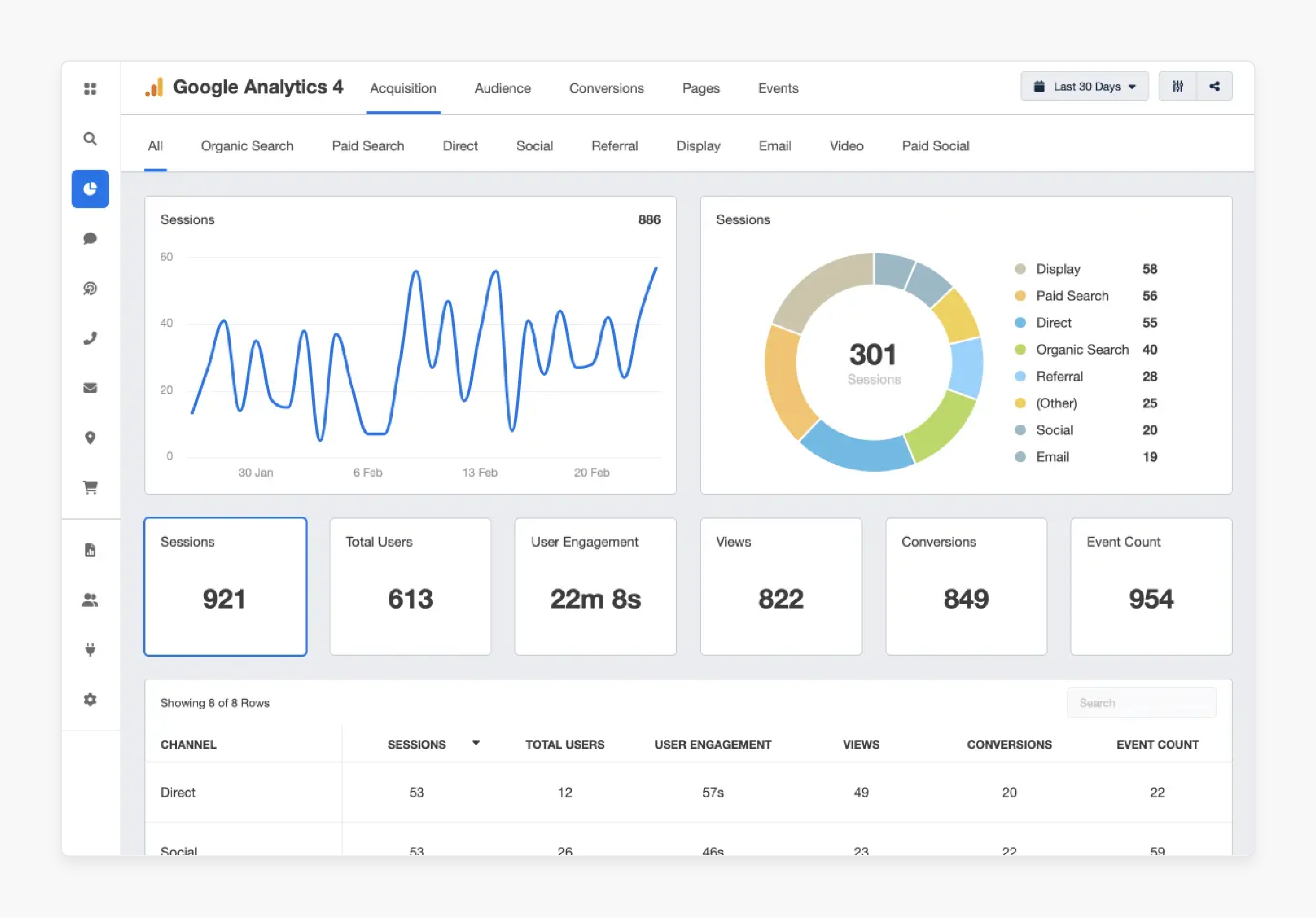
Task: Click the 886 total on Sessions chart
Action: [x=649, y=220]
